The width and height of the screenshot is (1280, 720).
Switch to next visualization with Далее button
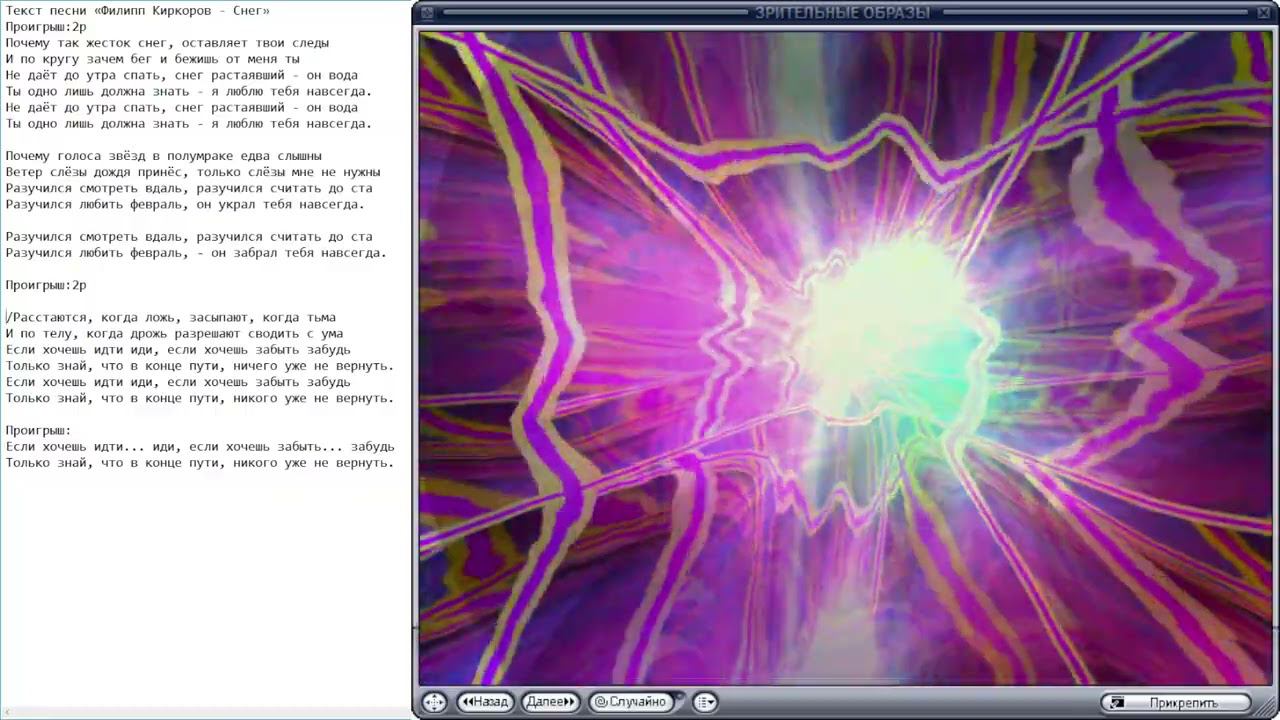[550, 702]
